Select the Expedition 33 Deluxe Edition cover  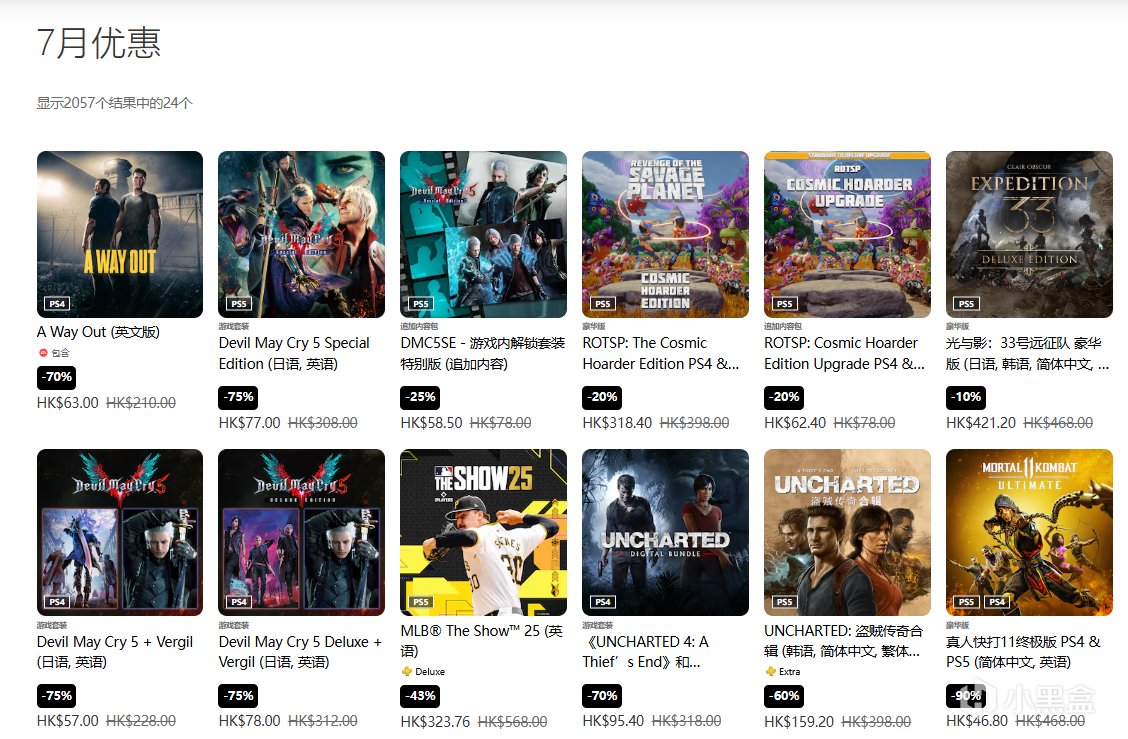tap(1029, 234)
